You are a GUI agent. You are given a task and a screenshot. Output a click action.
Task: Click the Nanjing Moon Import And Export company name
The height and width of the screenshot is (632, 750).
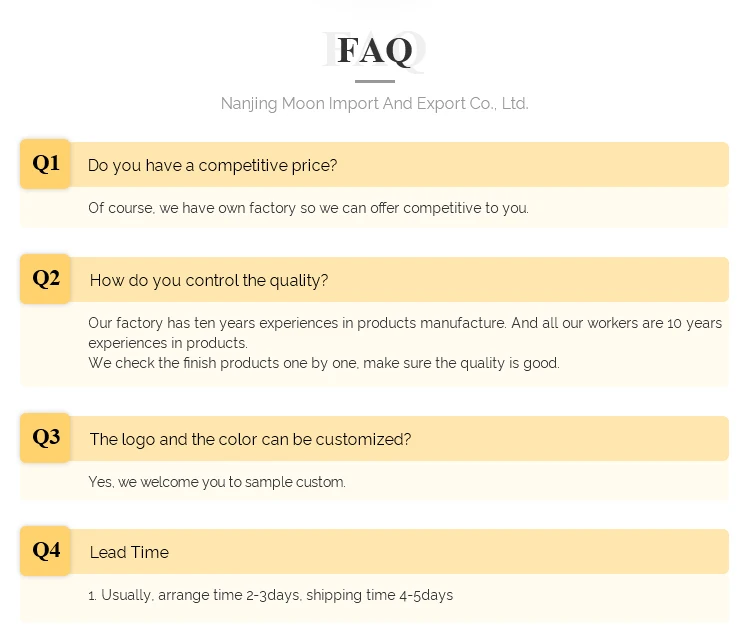375,103
